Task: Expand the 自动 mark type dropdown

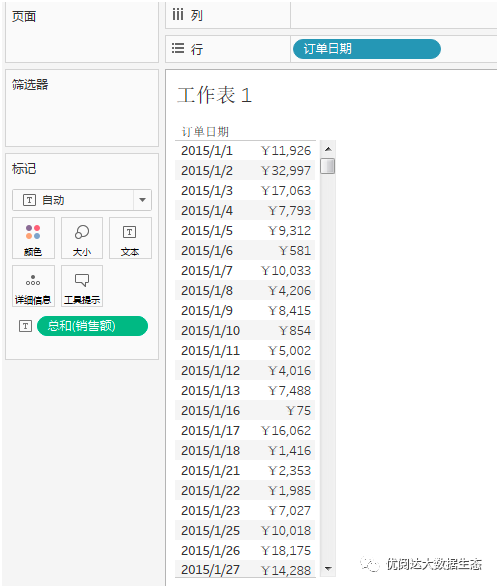Action: pyautogui.click(x=143, y=200)
